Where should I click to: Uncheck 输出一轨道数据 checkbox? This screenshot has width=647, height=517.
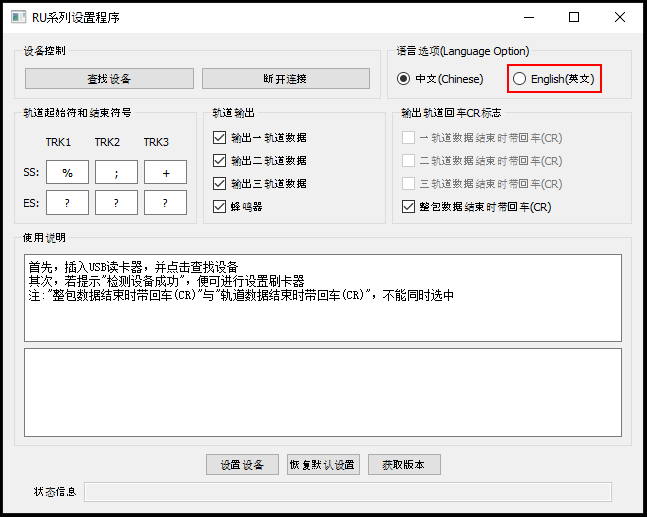(x=220, y=138)
